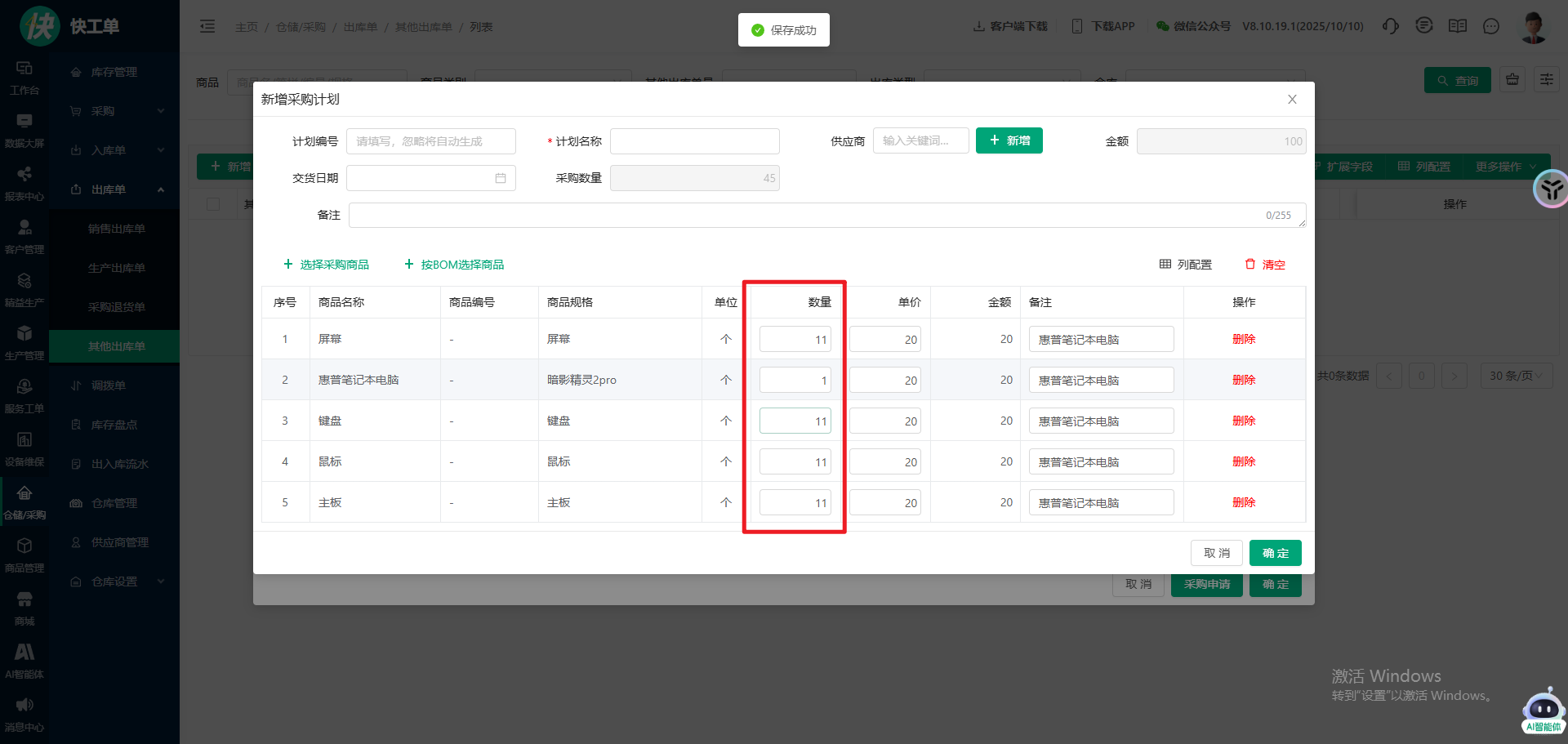Click the green 确定 button in dialog

pos(1275,553)
